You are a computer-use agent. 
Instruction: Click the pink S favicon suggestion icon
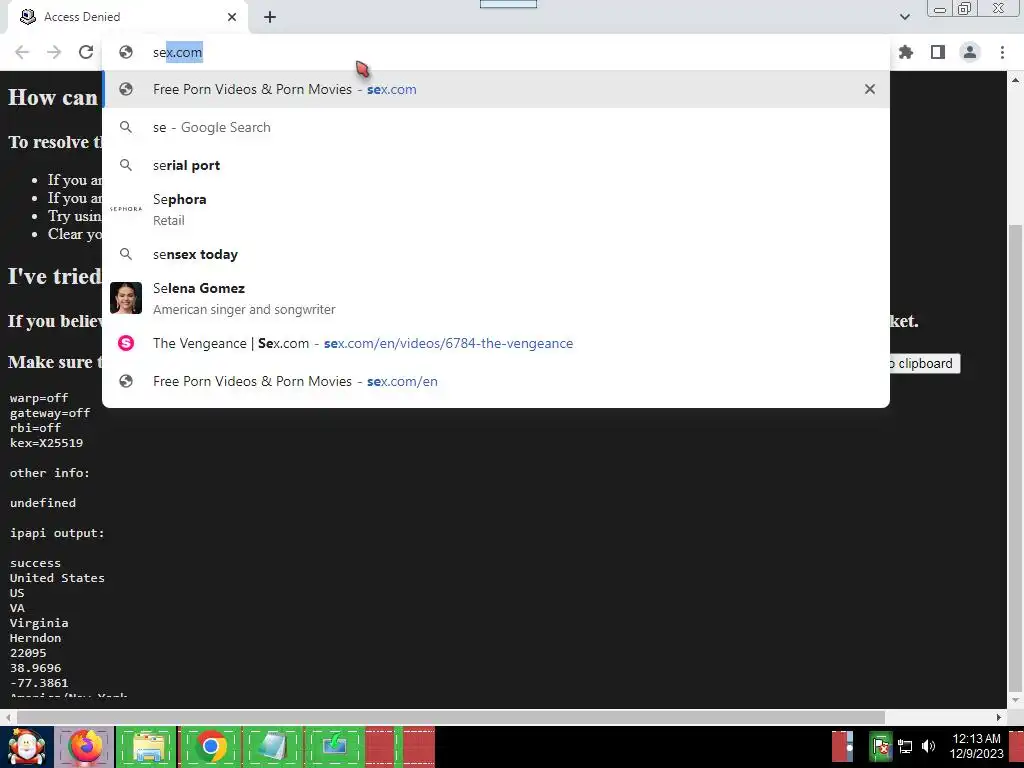click(126, 343)
